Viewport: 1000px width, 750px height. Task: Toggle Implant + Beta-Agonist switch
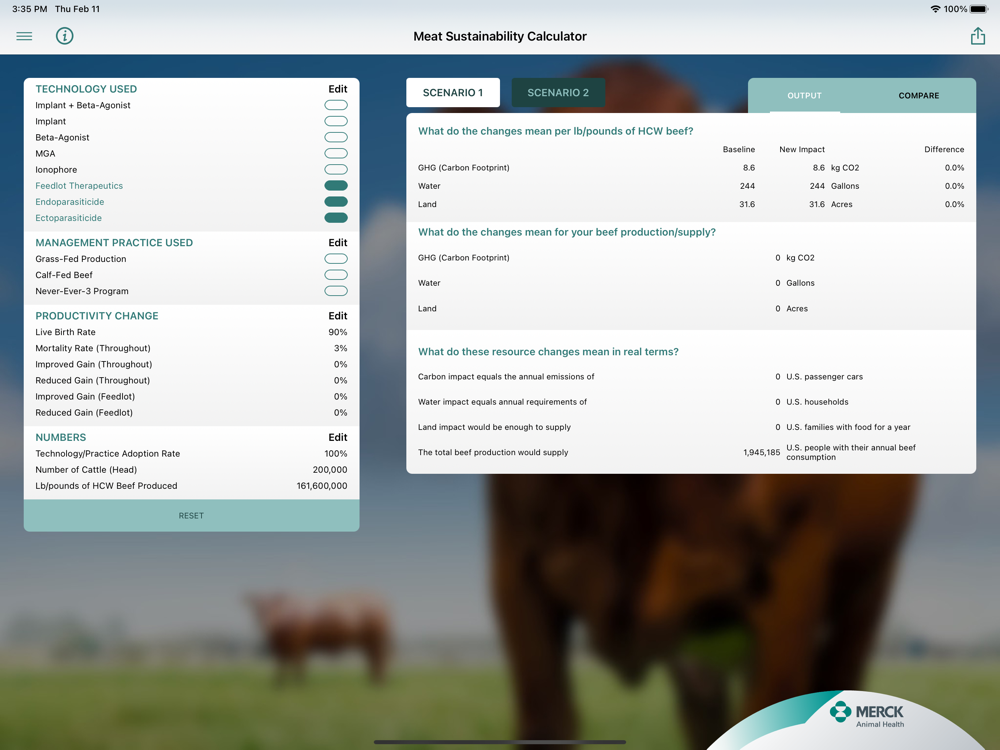[x=336, y=105]
